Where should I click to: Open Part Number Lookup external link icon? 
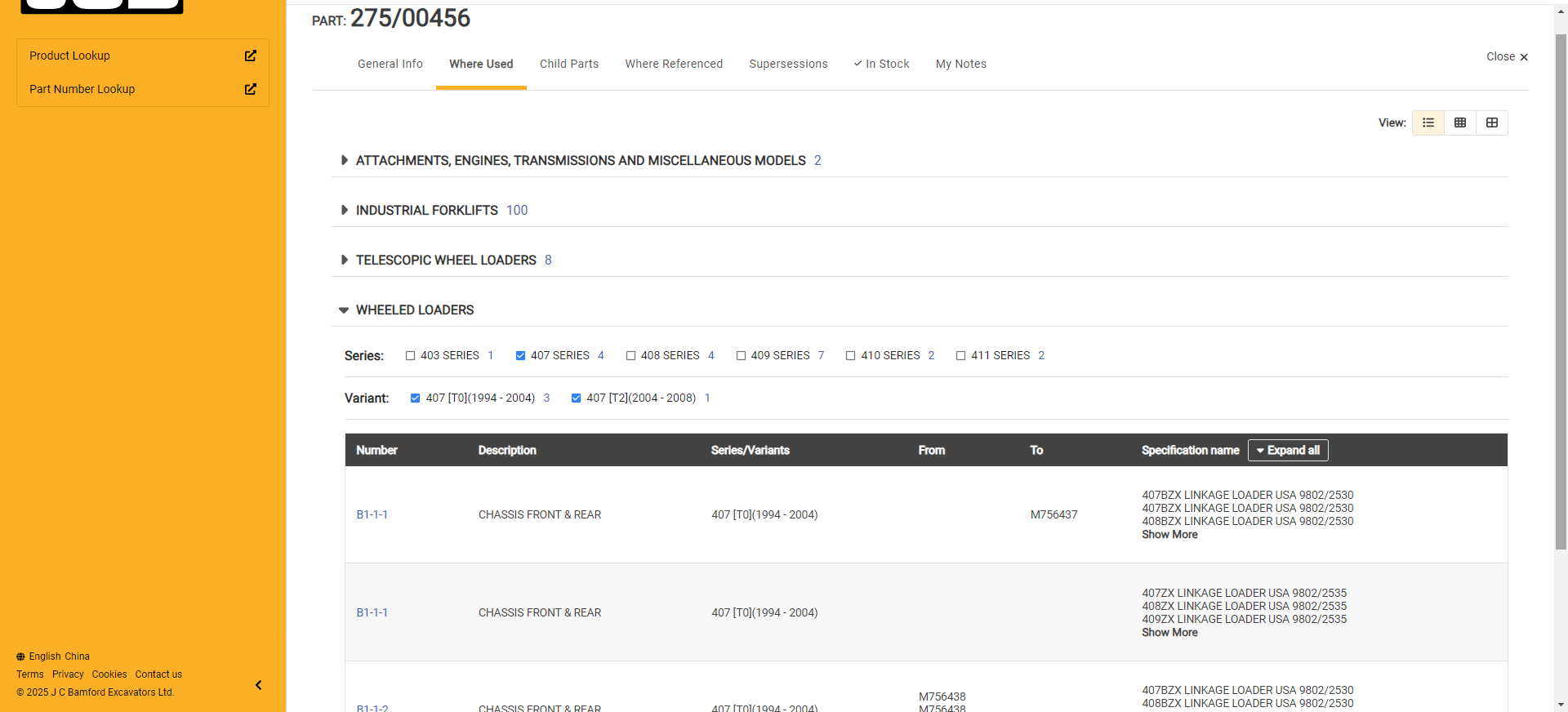click(251, 89)
